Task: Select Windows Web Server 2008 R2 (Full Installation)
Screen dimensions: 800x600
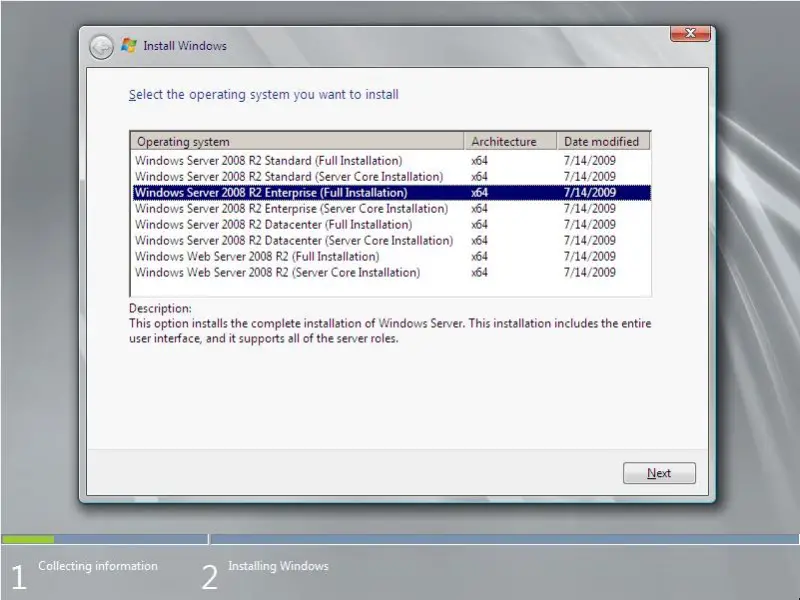Action: [x=257, y=256]
